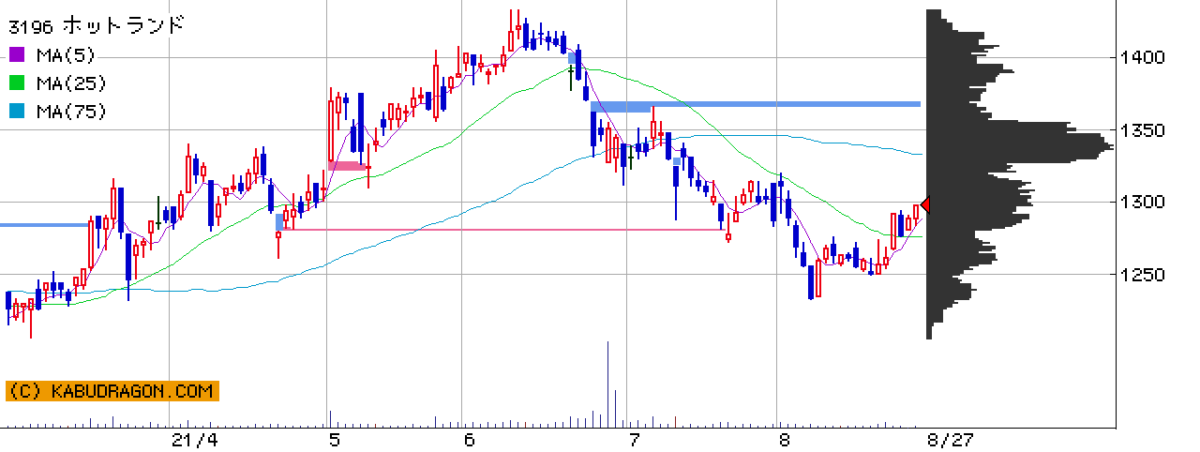Click the 1400 price axis label
Screen dimensions: 1200x452
coord(1143,57)
